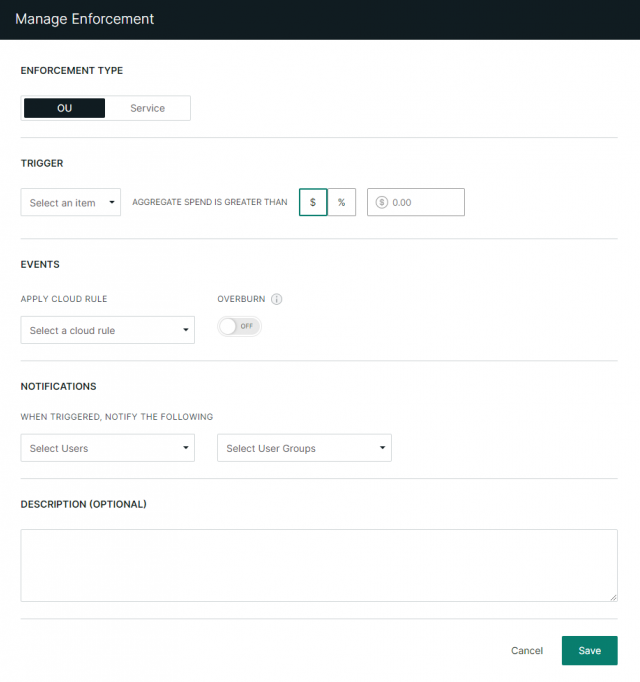The width and height of the screenshot is (640, 682).
Task: Select the OU enforcement type
Action: coord(64,108)
